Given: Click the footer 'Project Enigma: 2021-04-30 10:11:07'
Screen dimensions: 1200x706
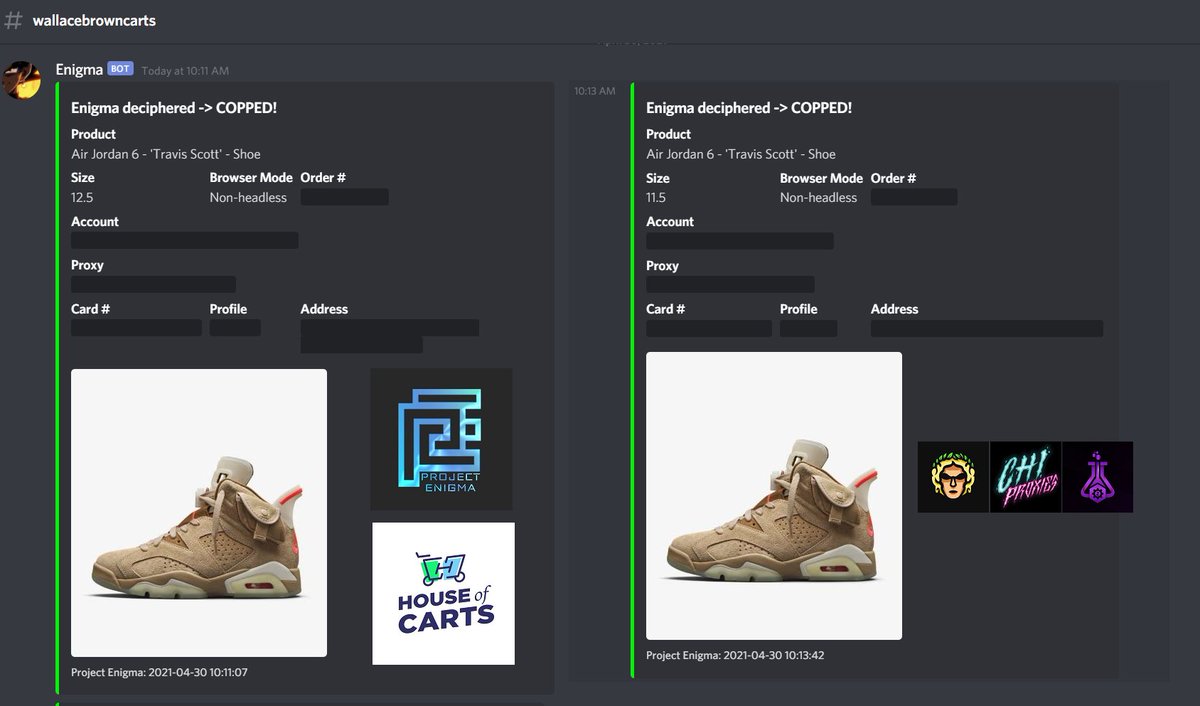Looking at the screenshot, I should pos(159,672).
